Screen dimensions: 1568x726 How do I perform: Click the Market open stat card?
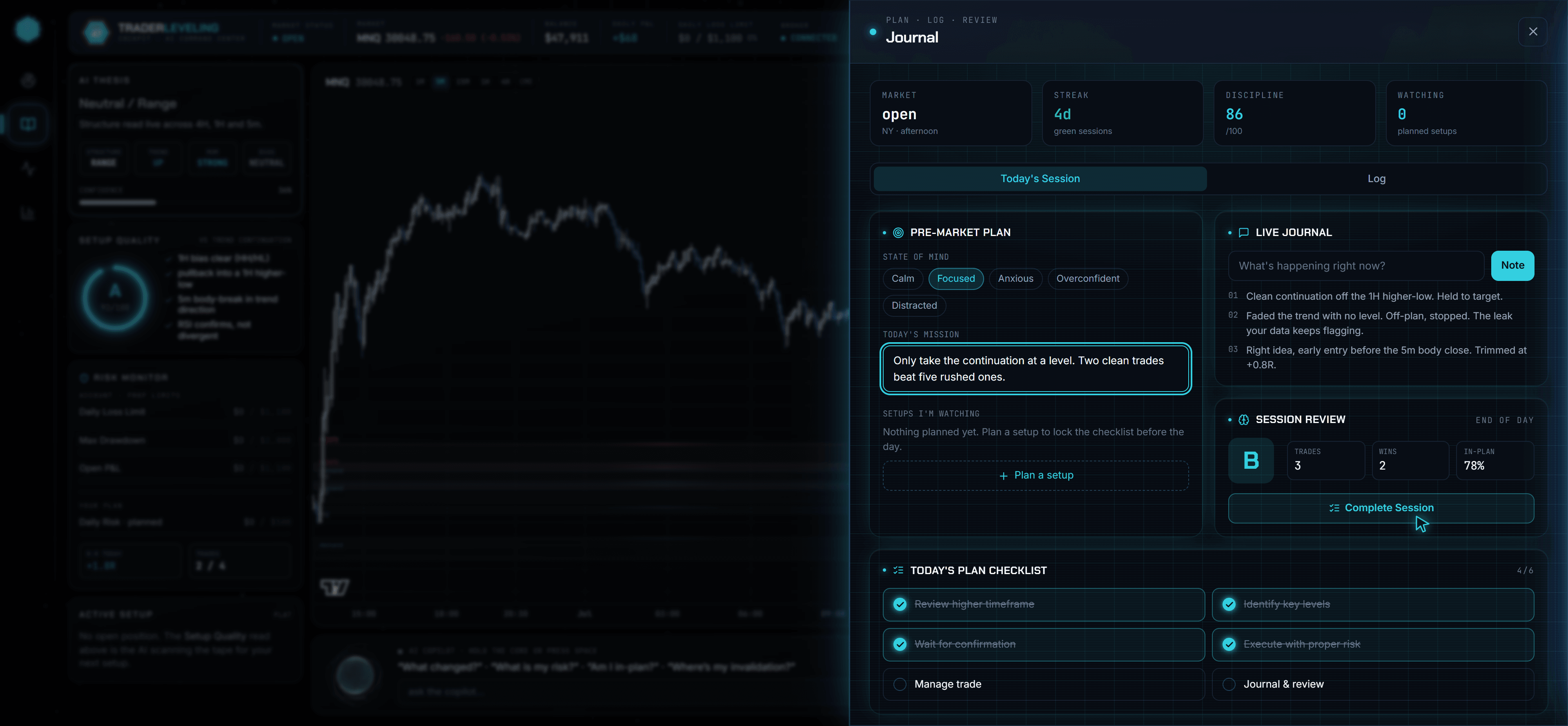[950, 113]
